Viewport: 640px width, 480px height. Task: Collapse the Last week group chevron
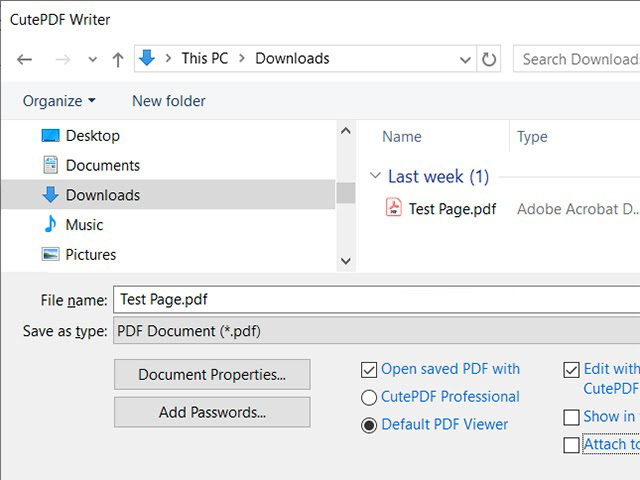pos(375,176)
